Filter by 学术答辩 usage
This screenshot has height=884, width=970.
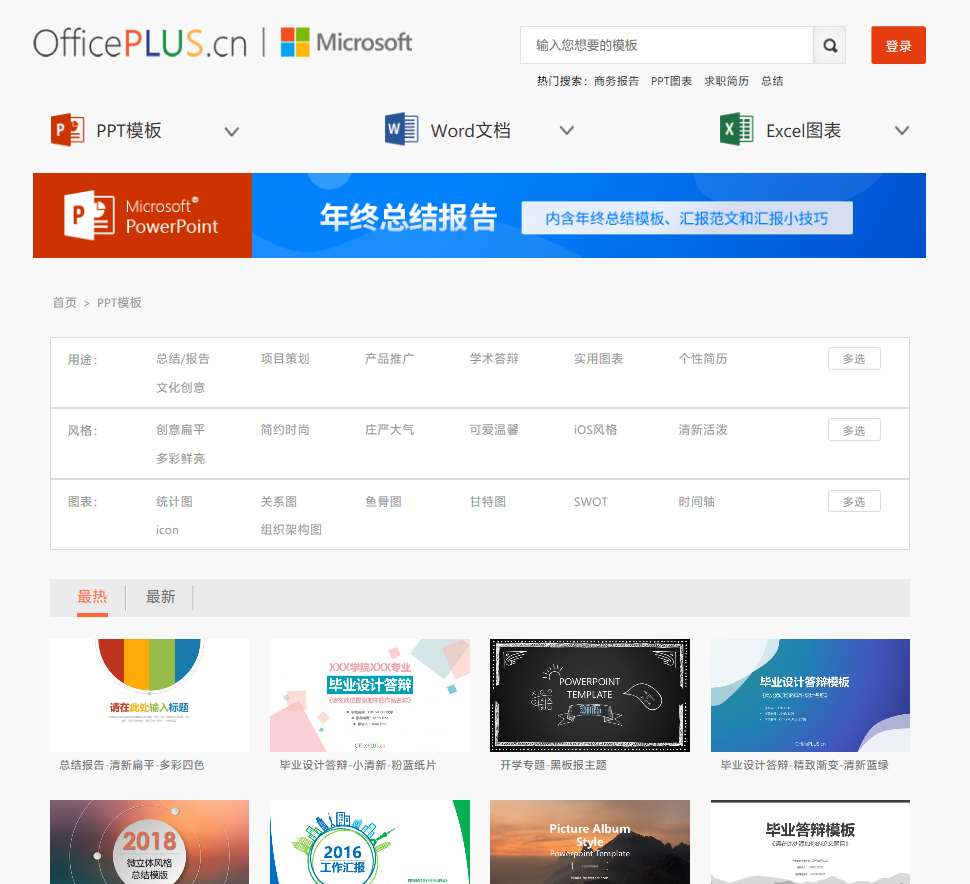click(x=494, y=359)
